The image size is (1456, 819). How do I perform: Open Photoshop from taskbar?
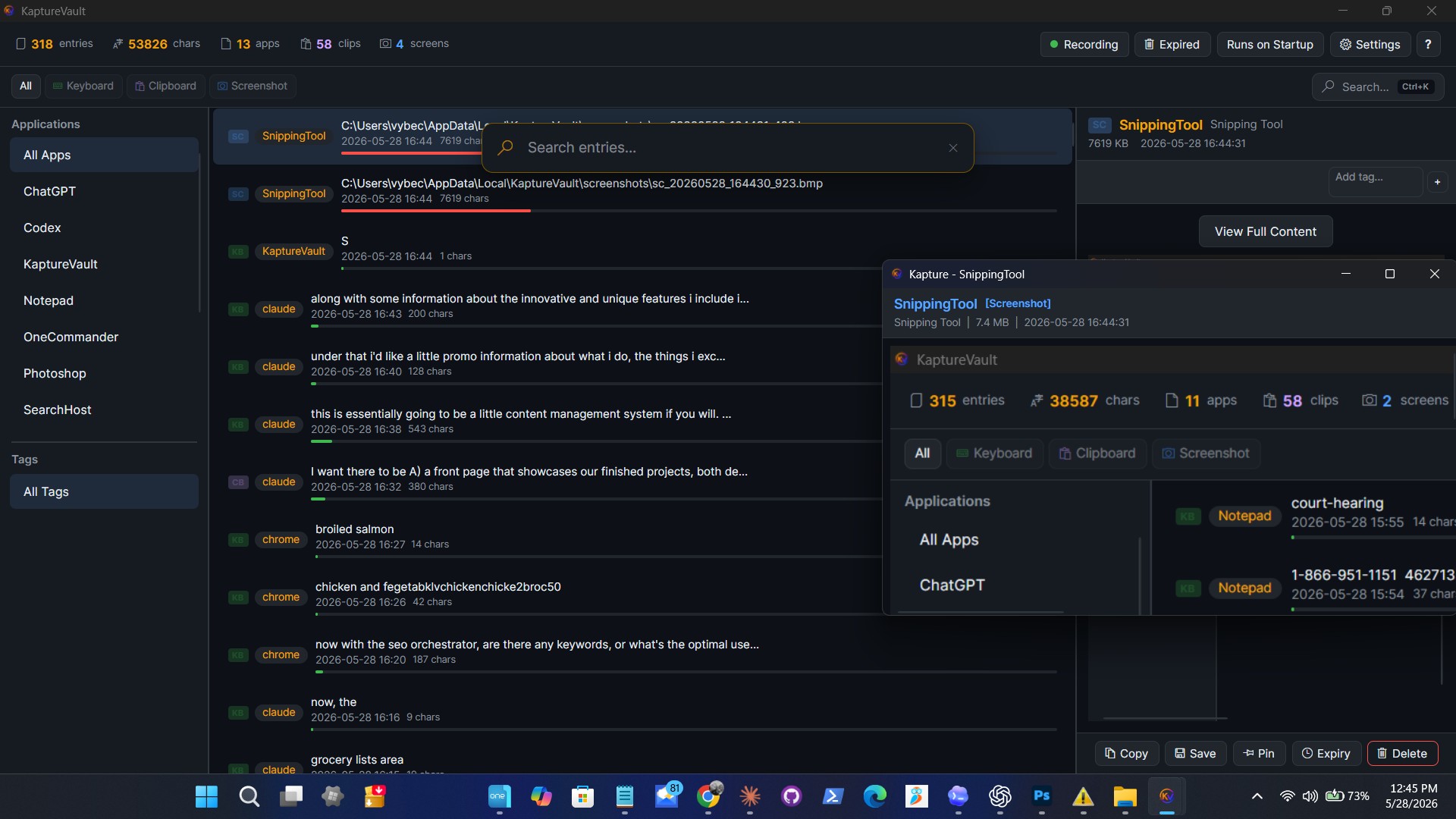(x=1042, y=796)
